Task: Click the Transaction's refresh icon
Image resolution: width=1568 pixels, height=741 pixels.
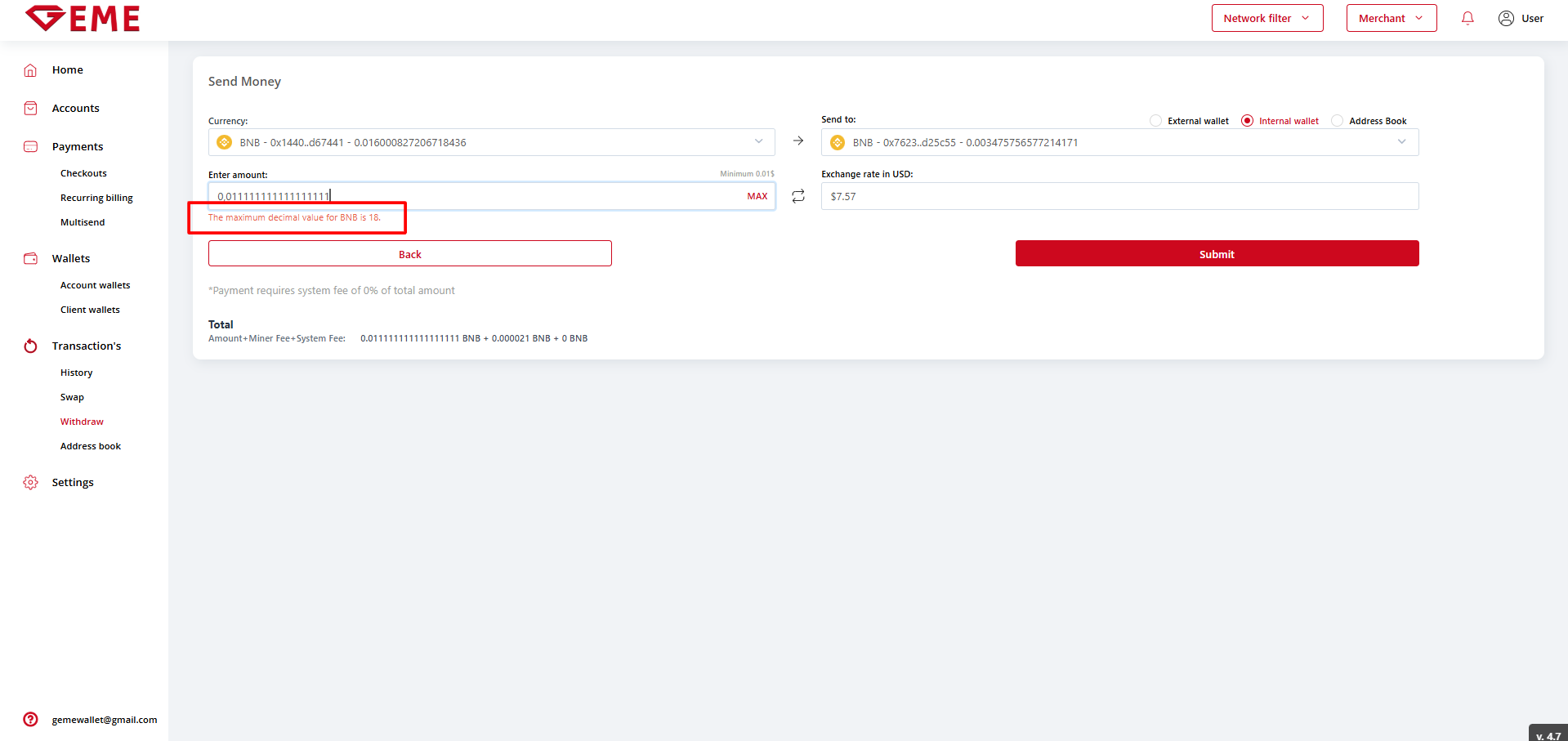Action: tap(30, 346)
